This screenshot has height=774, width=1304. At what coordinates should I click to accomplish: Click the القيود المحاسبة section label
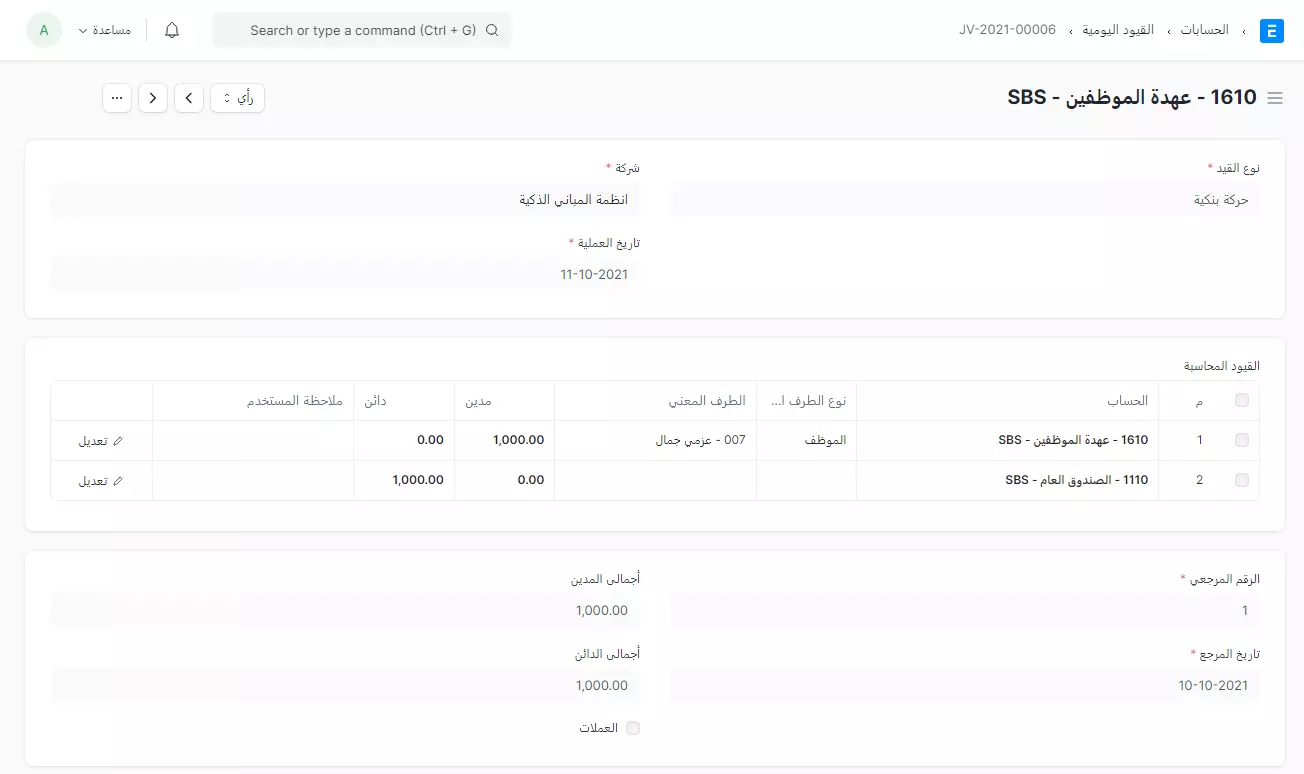(x=1222, y=366)
